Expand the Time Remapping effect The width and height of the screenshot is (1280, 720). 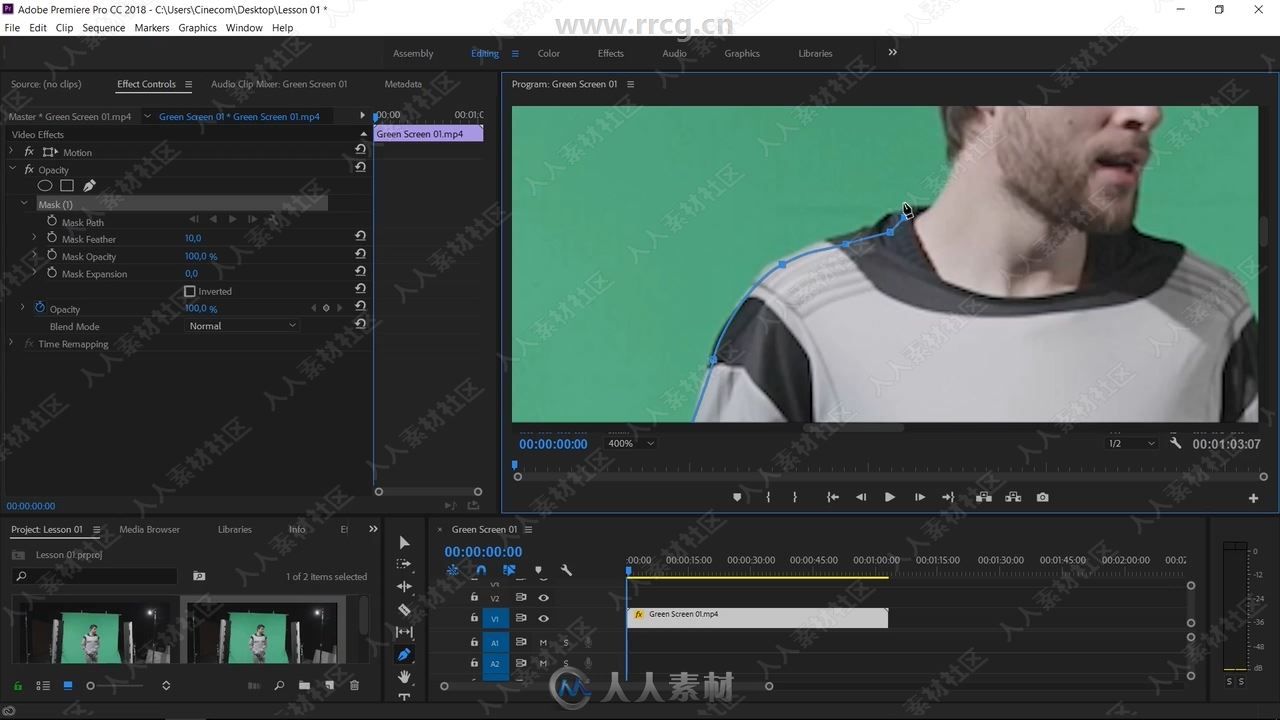point(12,343)
